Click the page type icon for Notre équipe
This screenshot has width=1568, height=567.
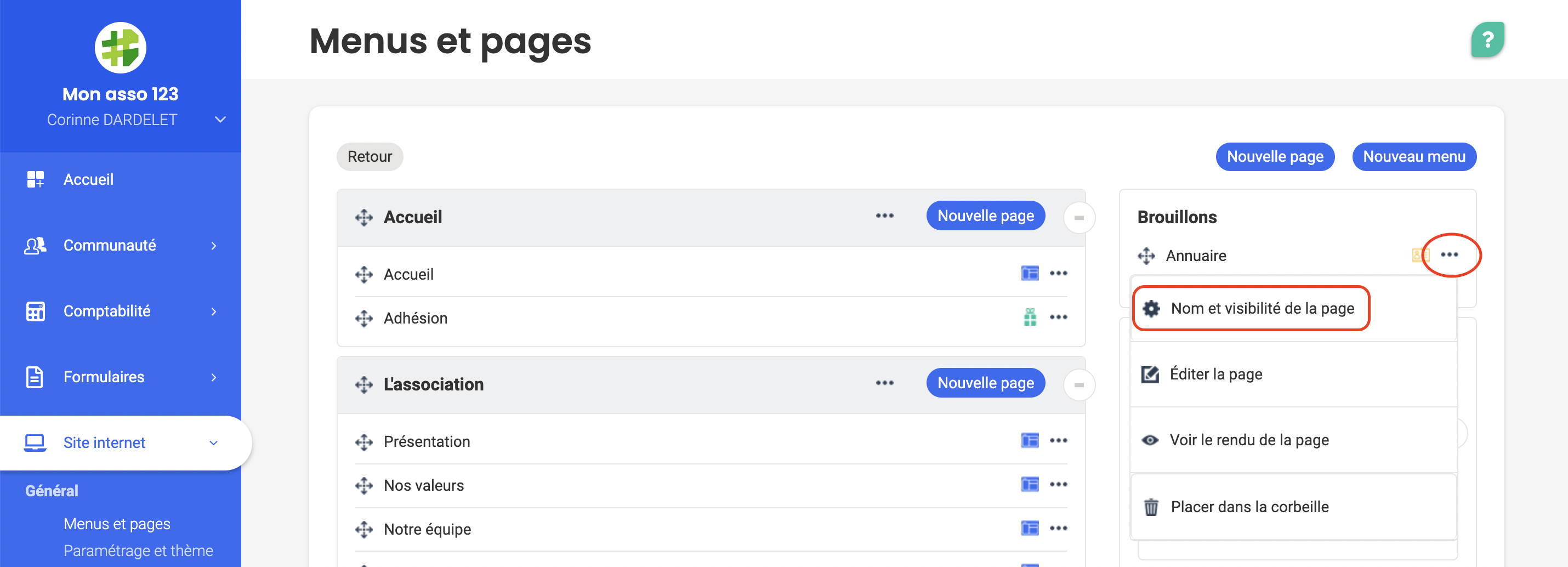coord(1030,528)
